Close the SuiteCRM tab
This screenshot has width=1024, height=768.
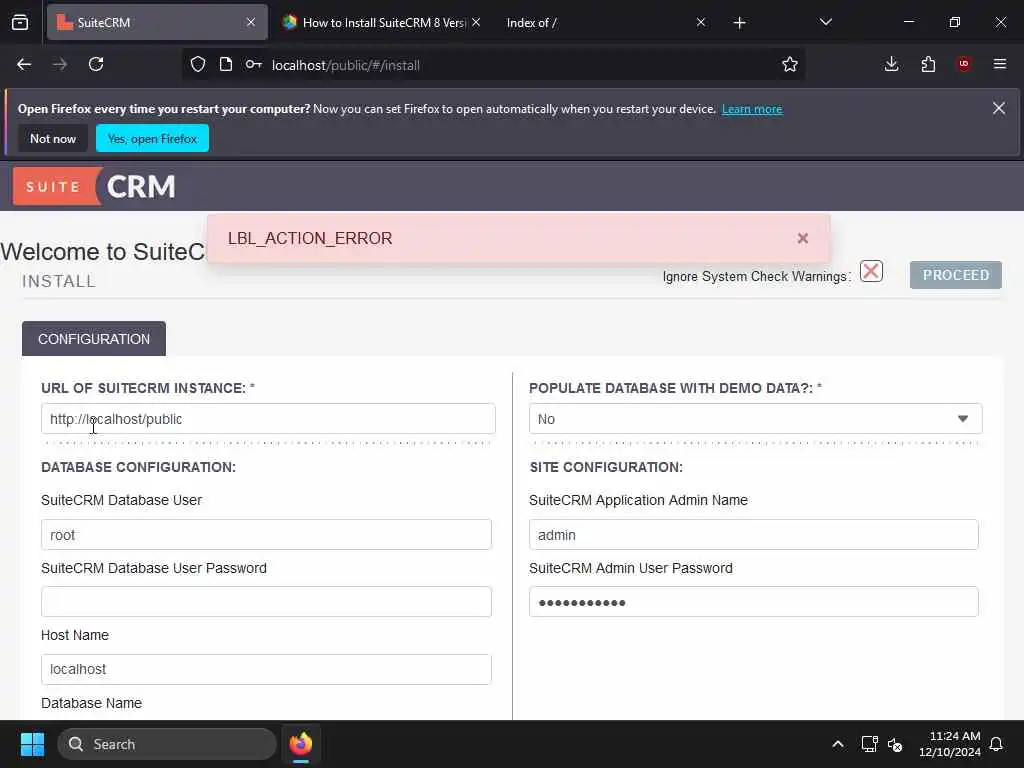[251, 22]
